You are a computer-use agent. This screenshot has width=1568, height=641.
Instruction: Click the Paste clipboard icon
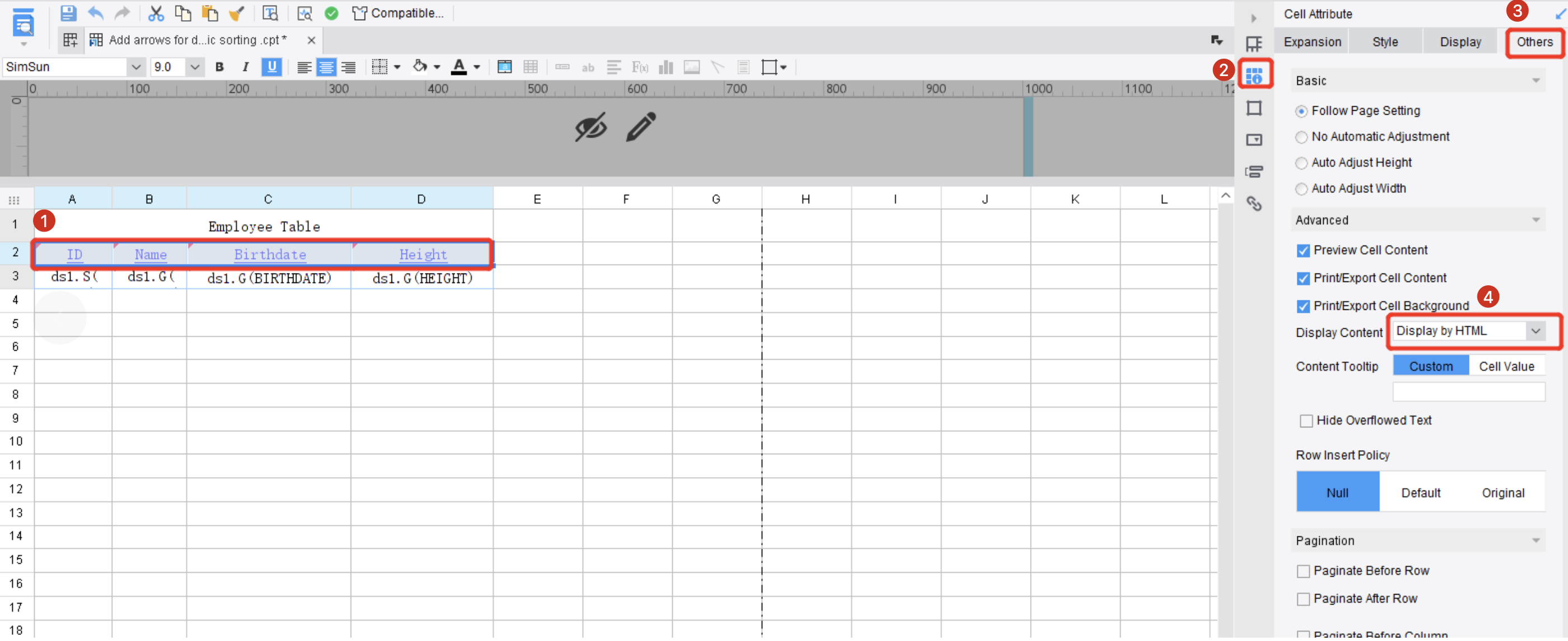209,13
